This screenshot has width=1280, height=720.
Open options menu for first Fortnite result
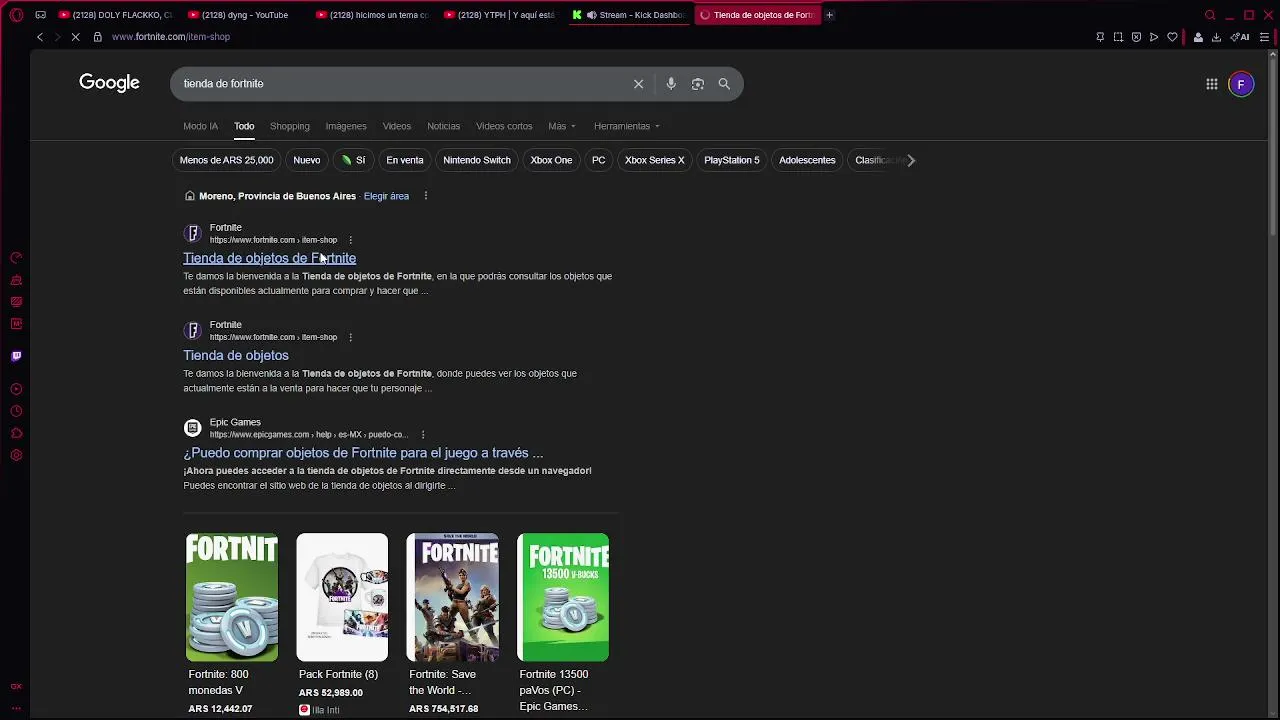[x=350, y=240]
